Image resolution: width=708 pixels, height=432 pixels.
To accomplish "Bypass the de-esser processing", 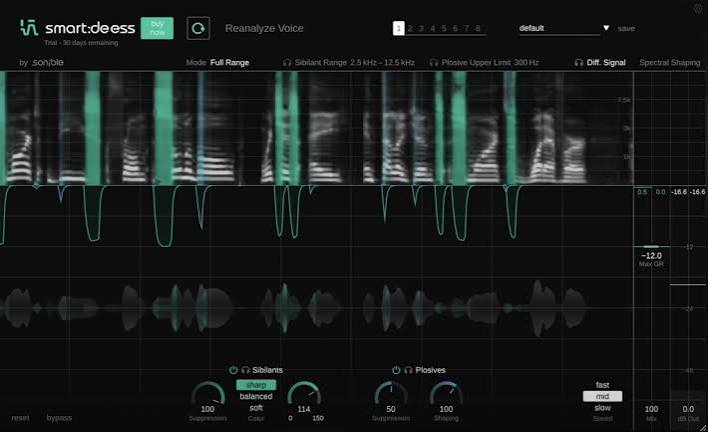I will point(59,418).
